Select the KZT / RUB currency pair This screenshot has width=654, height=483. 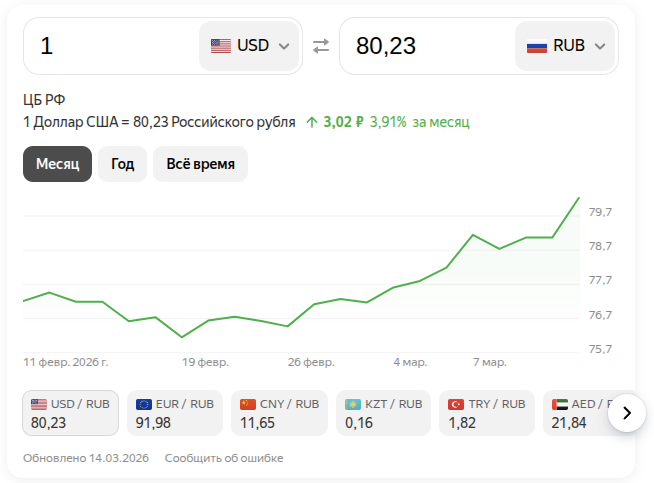(383, 413)
